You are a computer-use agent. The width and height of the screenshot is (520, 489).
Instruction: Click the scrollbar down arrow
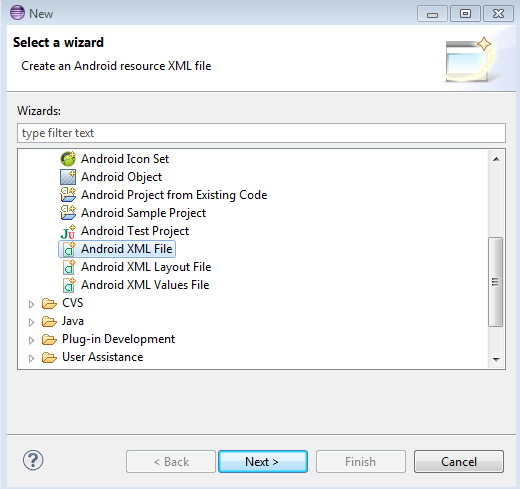coord(496,359)
